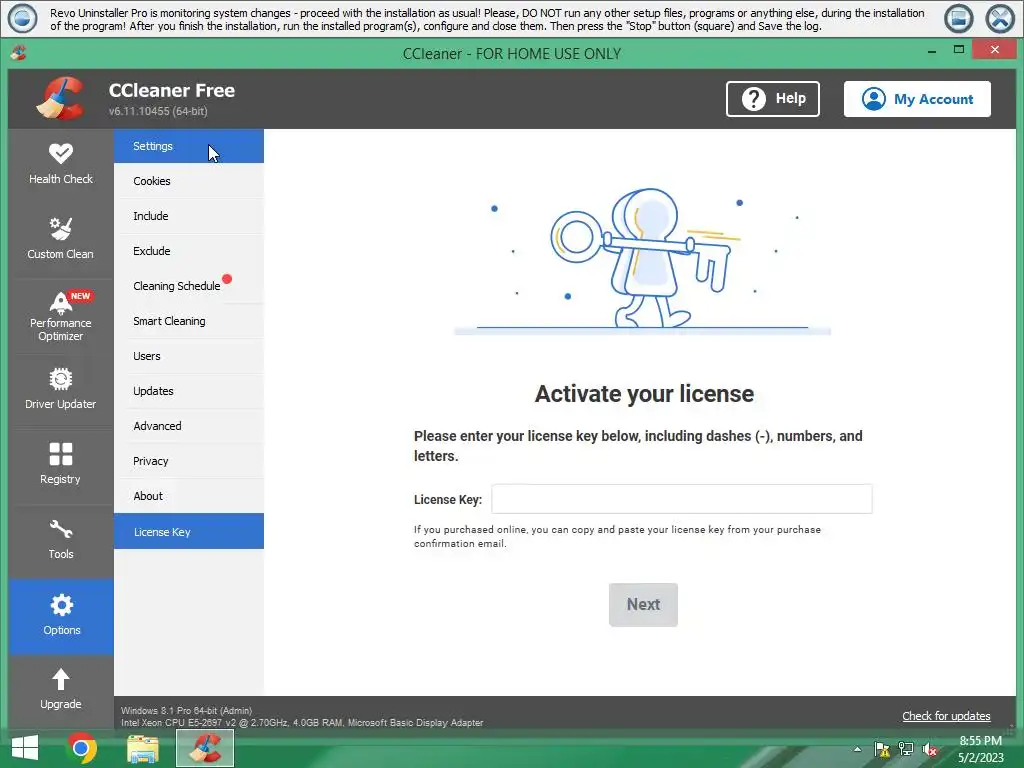Select the Options gear section

(x=61, y=616)
